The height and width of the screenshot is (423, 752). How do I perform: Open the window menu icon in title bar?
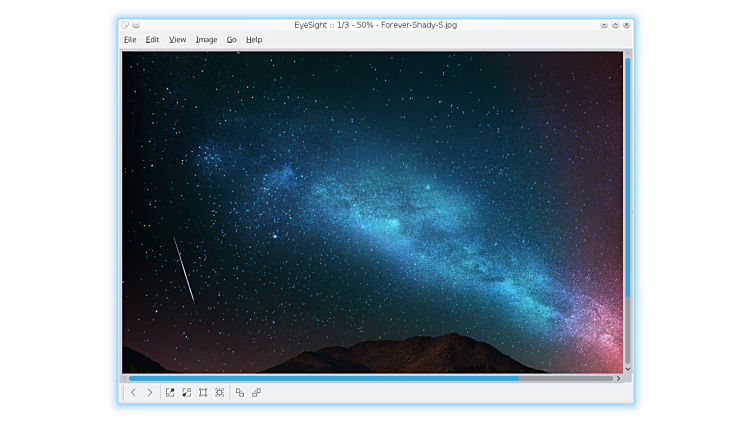[x=124, y=24]
